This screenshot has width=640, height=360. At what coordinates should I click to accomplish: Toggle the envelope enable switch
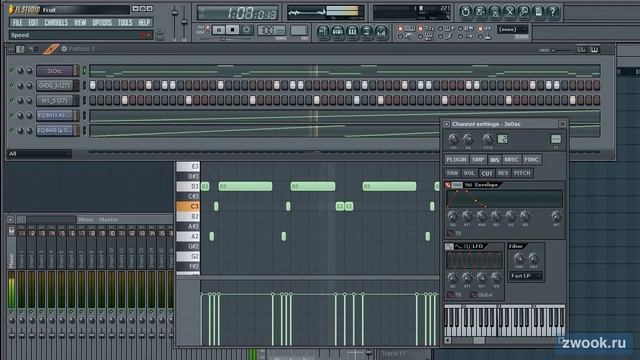[448, 185]
